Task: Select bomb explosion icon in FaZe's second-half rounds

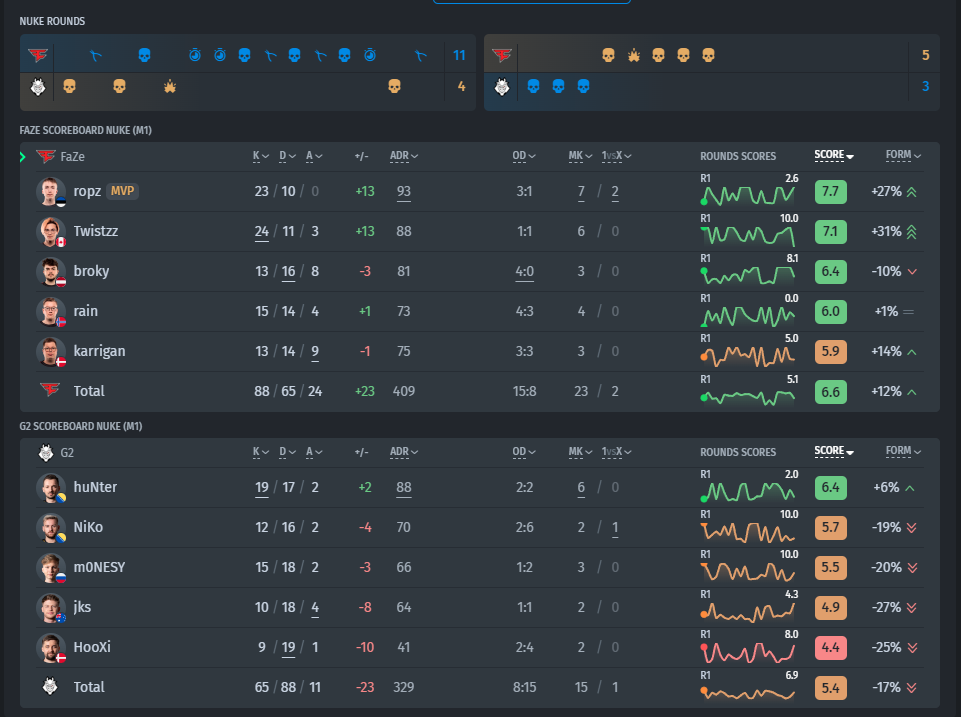Action: point(634,56)
